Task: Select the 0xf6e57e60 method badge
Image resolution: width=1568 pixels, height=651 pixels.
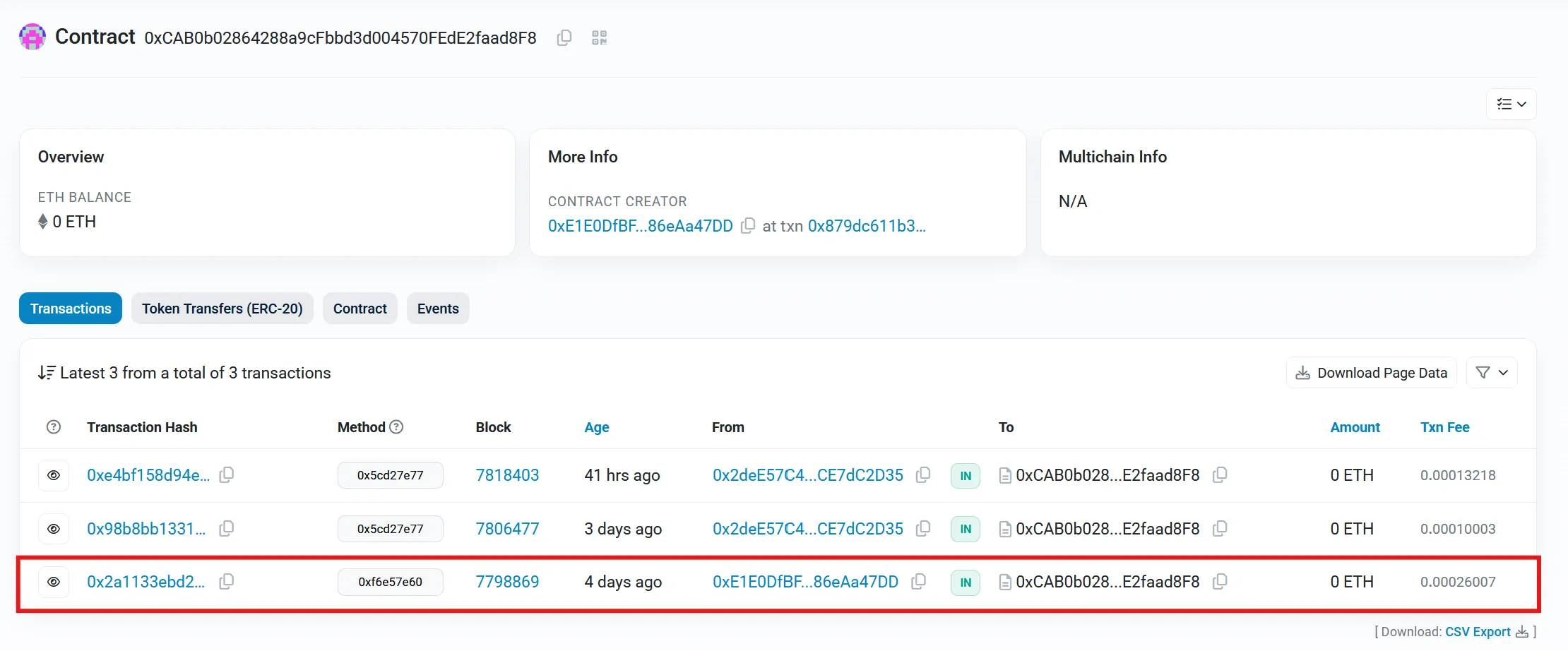Action: (x=390, y=582)
